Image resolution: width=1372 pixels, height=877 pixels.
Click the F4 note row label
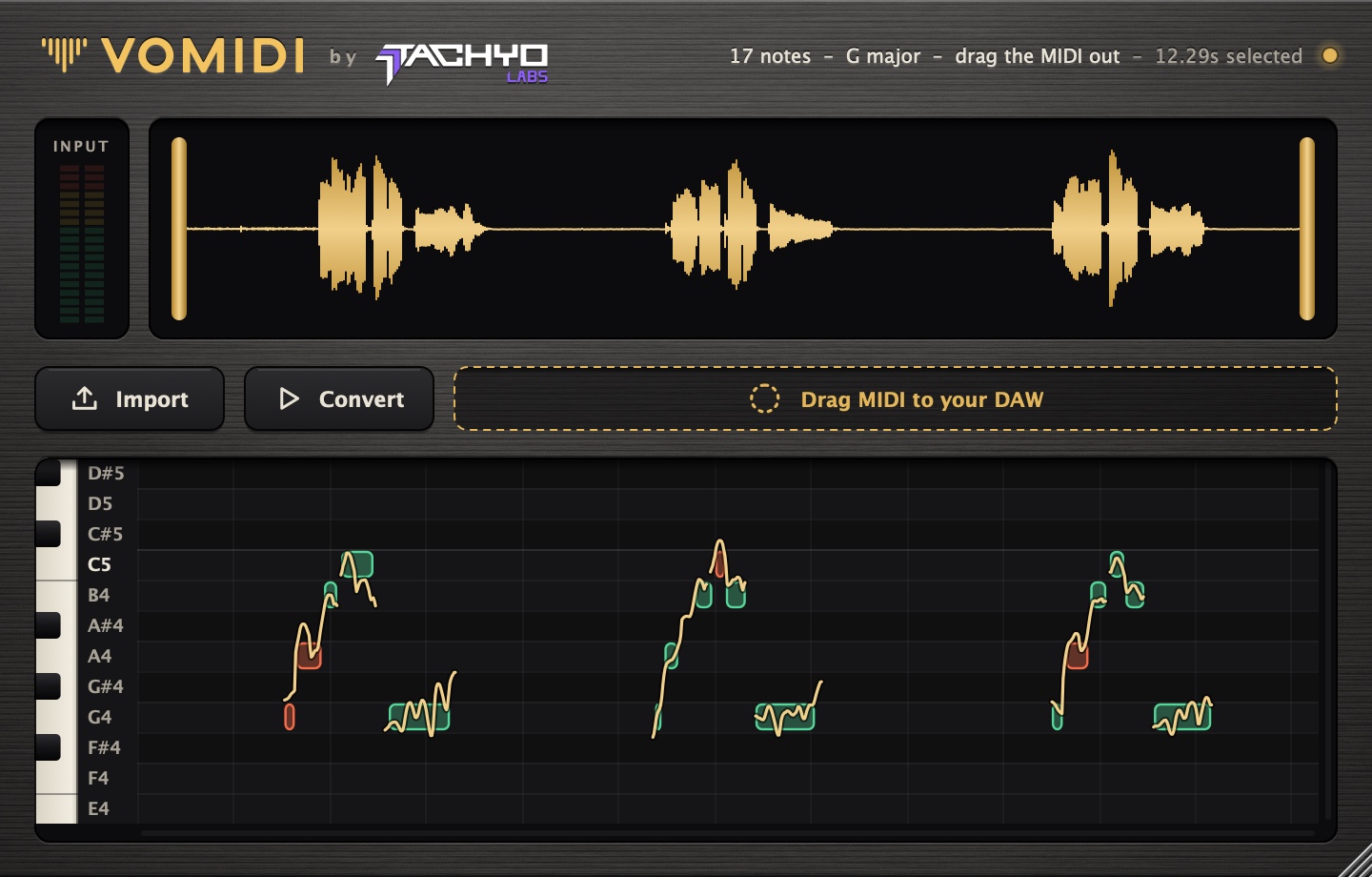(x=98, y=778)
